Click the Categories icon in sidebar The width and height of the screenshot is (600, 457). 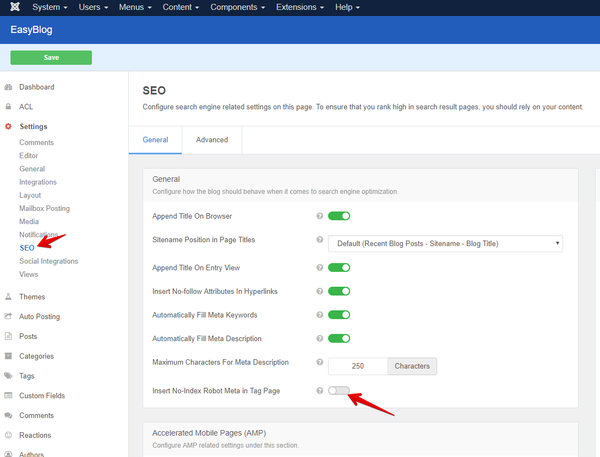pos(8,356)
